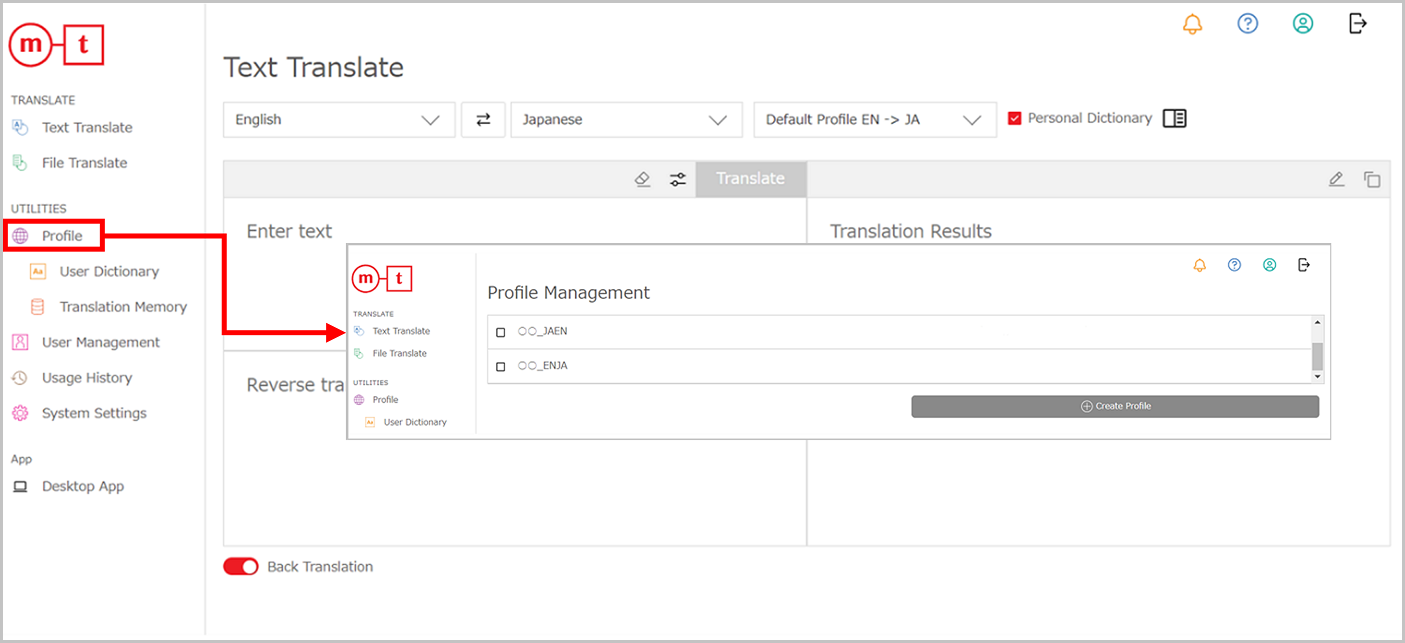
Task: Open translation options sliders icon
Action: tap(678, 179)
